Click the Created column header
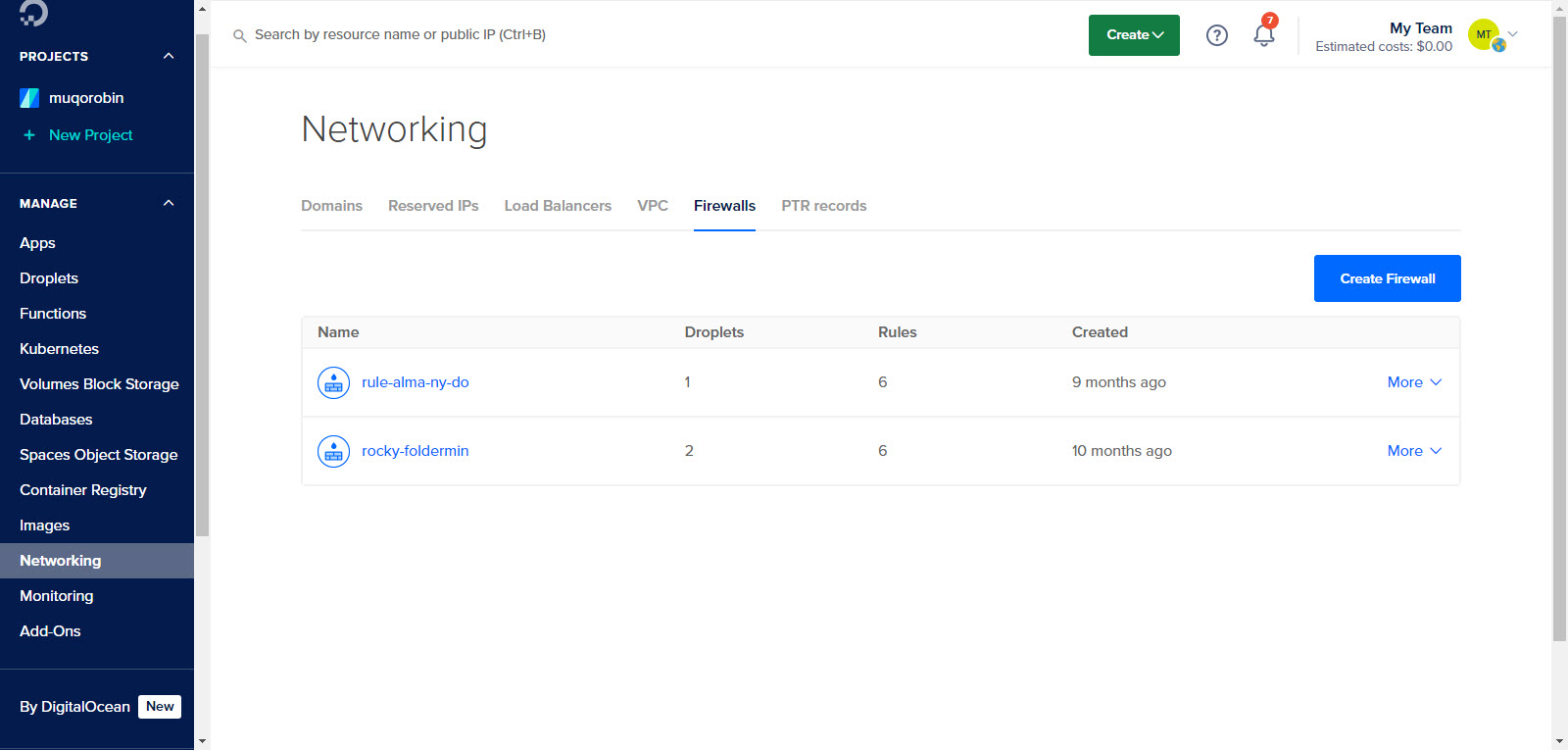This screenshot has width=1568, height=750. pos(1100,332)
